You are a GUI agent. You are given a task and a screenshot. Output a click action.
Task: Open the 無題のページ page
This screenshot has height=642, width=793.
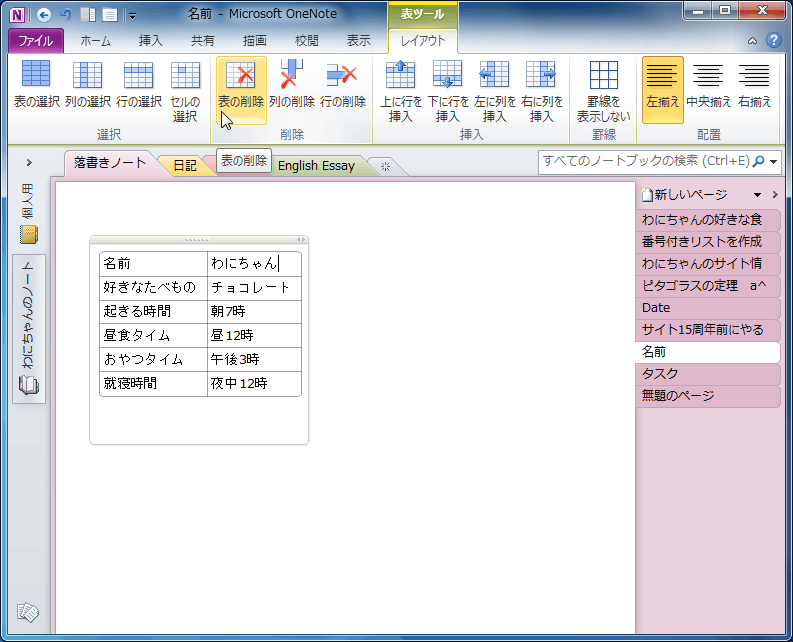click(x=708, y=396)
